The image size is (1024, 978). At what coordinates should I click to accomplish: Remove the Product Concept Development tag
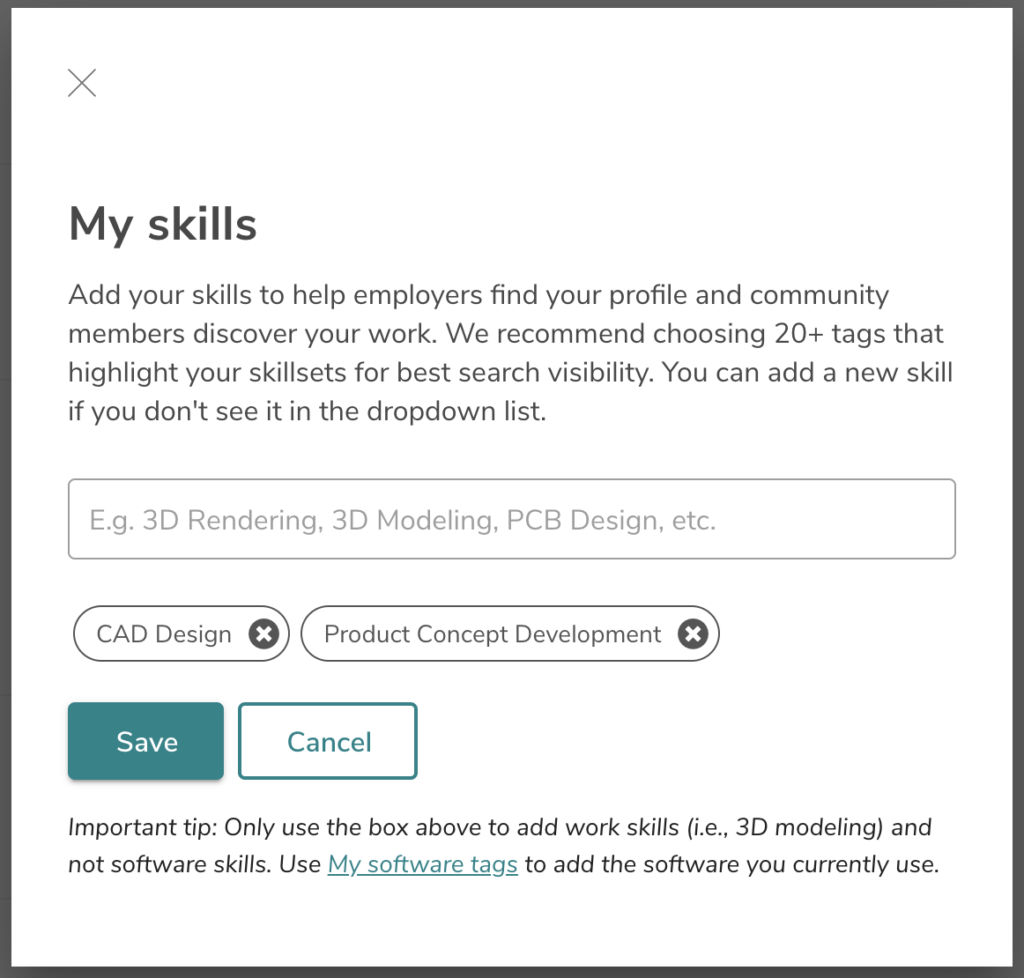pos(693,634)
